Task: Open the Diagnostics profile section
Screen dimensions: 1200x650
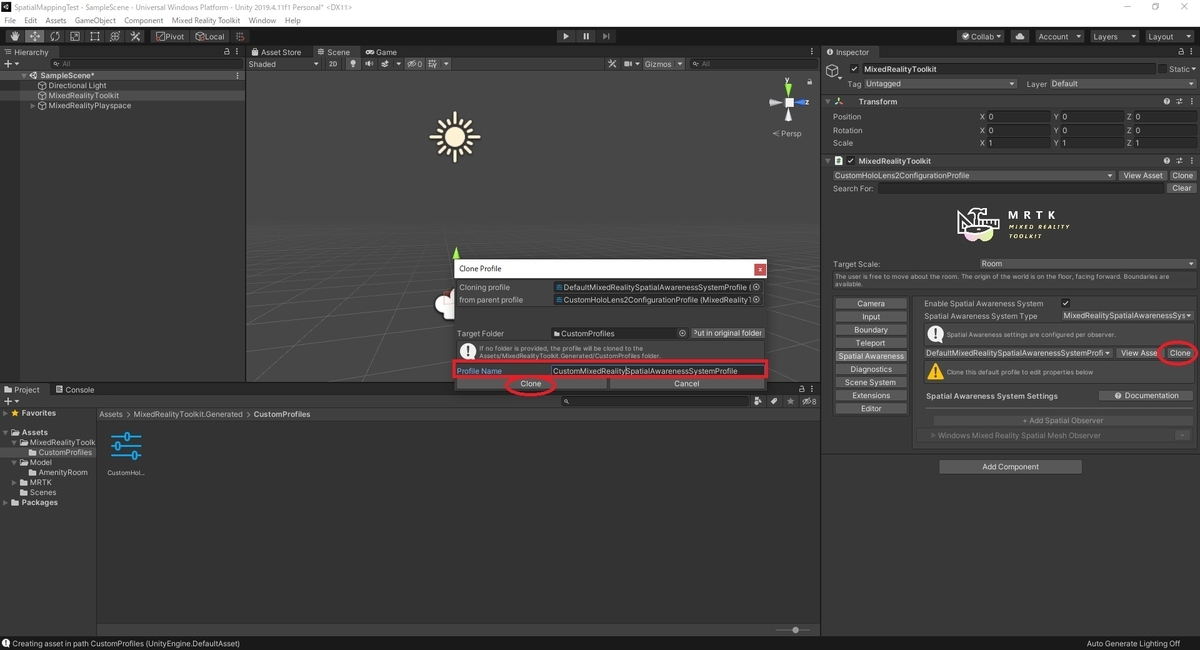Action: coord(871,369)
